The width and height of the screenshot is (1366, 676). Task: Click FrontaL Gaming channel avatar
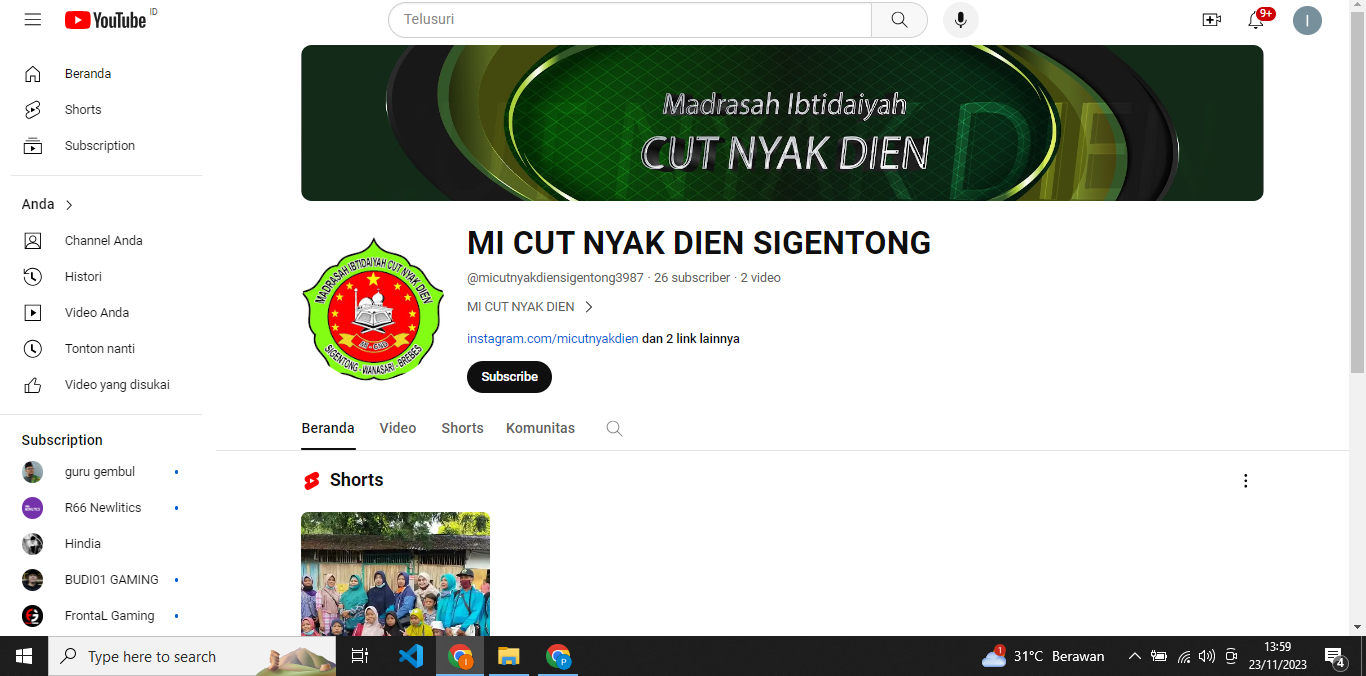pos(33,616)
